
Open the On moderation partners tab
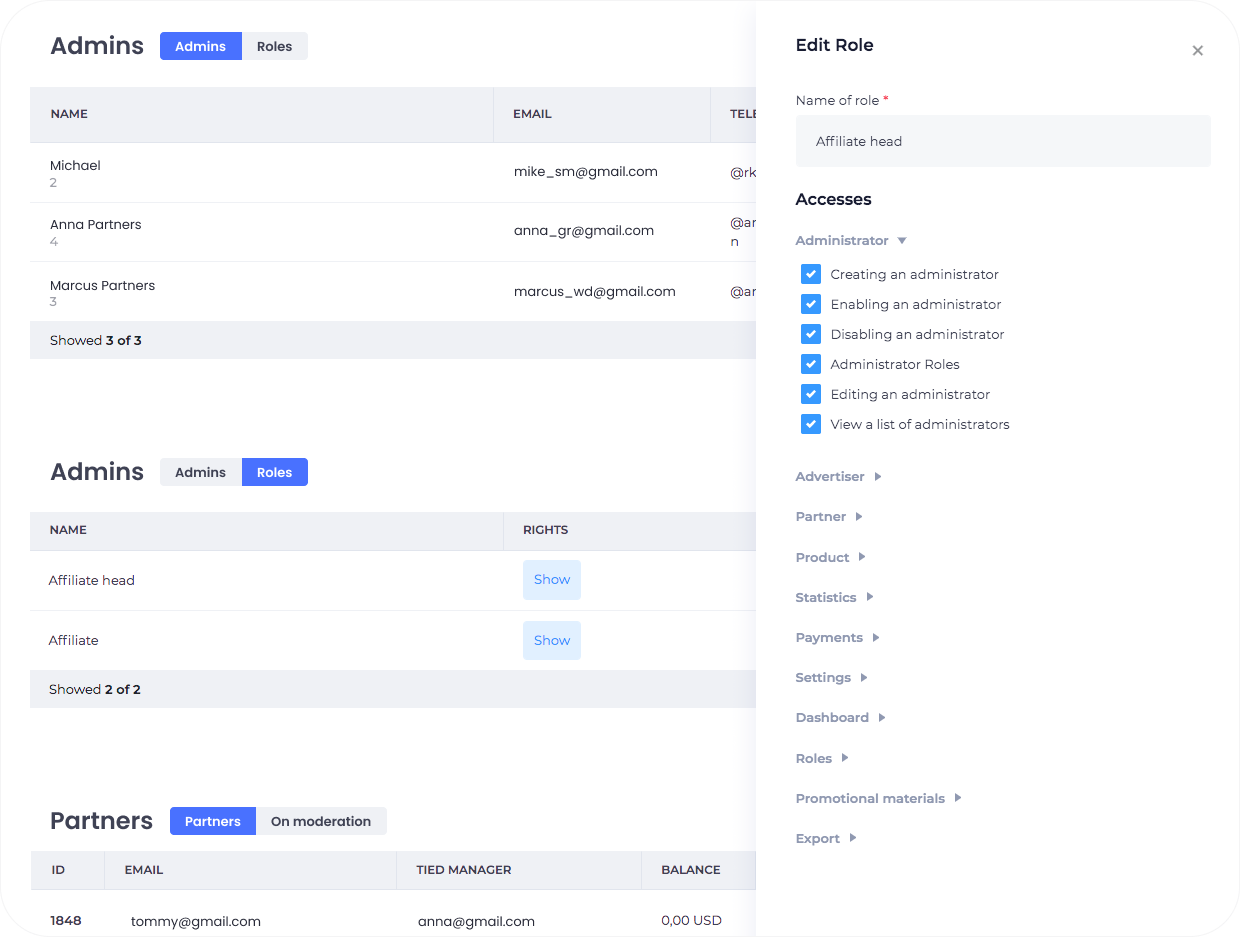click(x=320, y=821)
